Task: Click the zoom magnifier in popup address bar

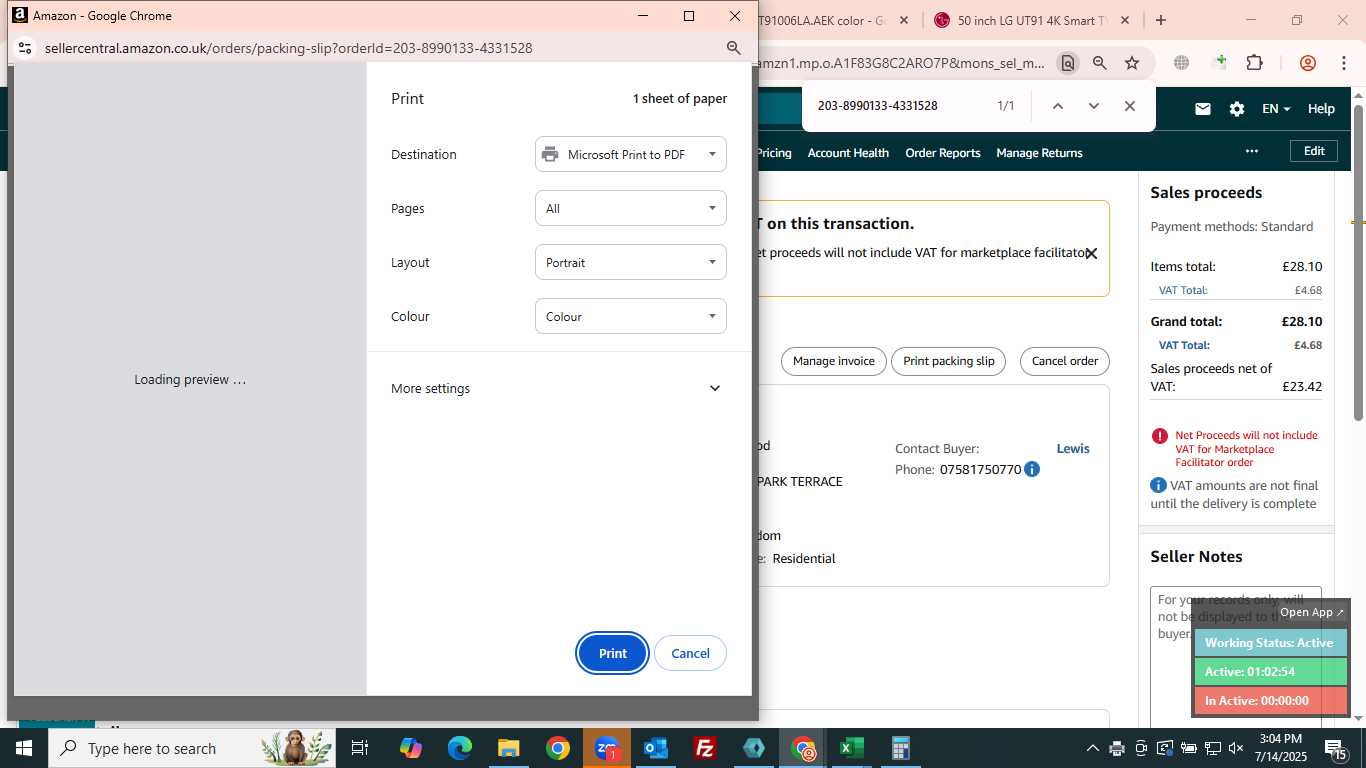Action: pos(733,48)
